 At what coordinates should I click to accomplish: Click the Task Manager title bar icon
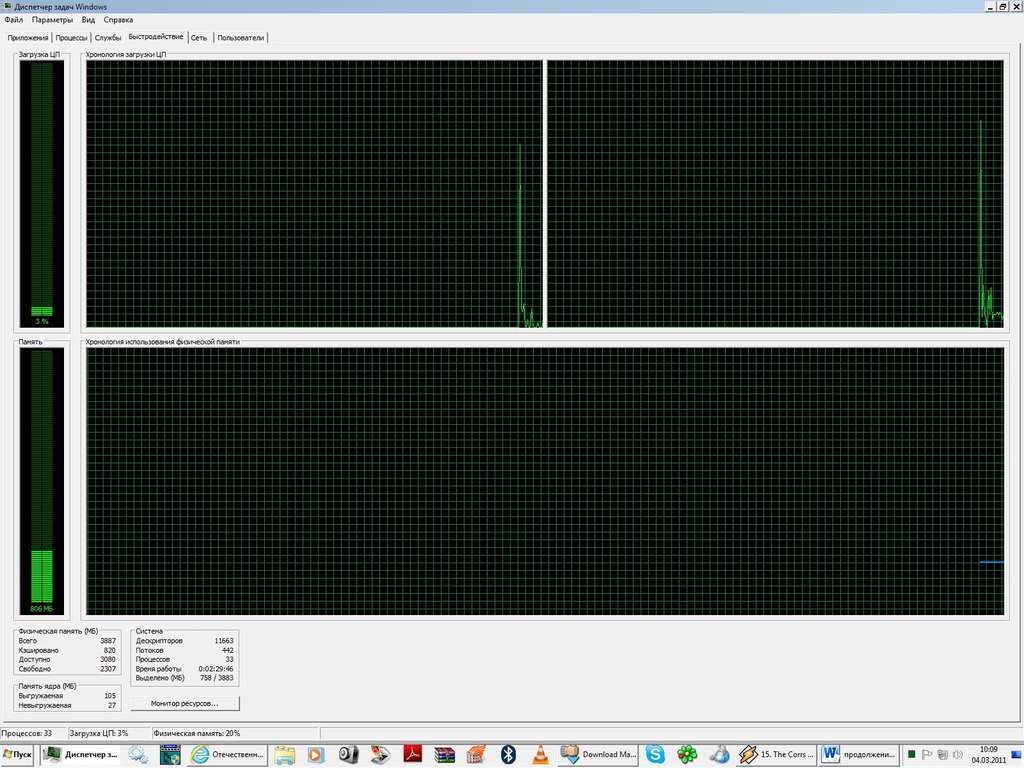[x=7, y=7]
